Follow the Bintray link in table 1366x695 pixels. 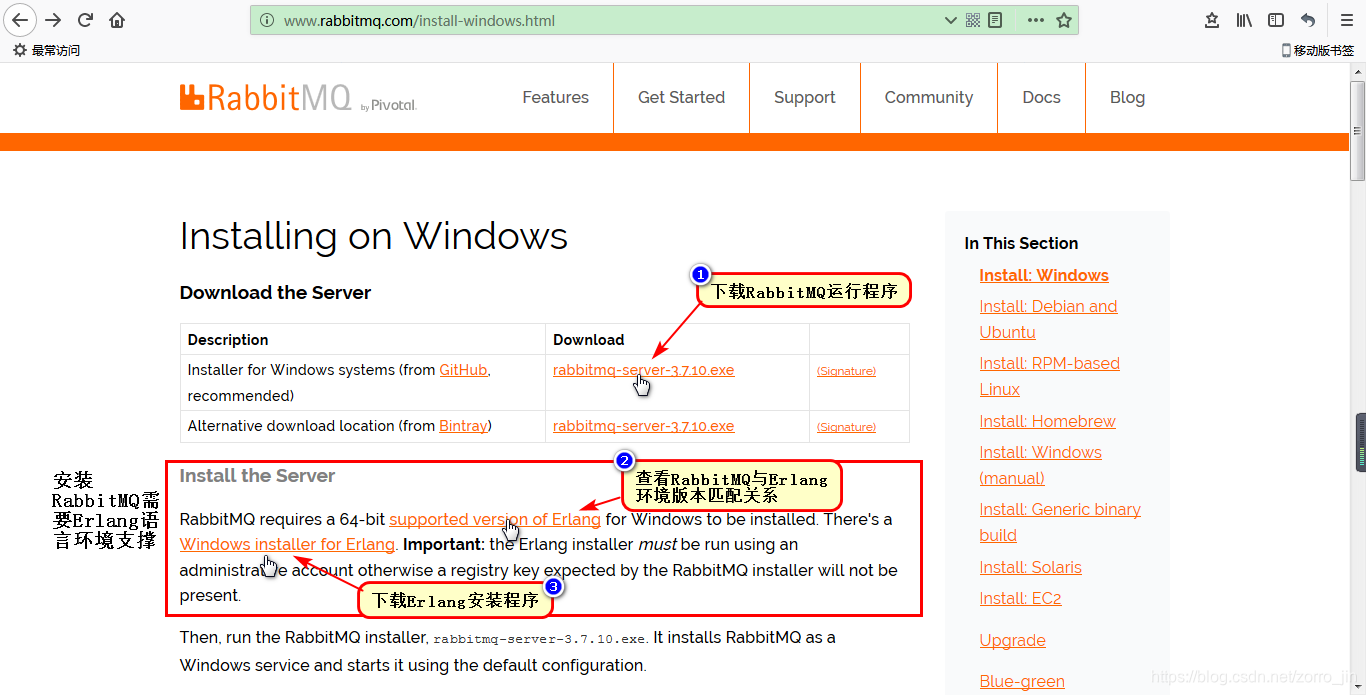463,426
